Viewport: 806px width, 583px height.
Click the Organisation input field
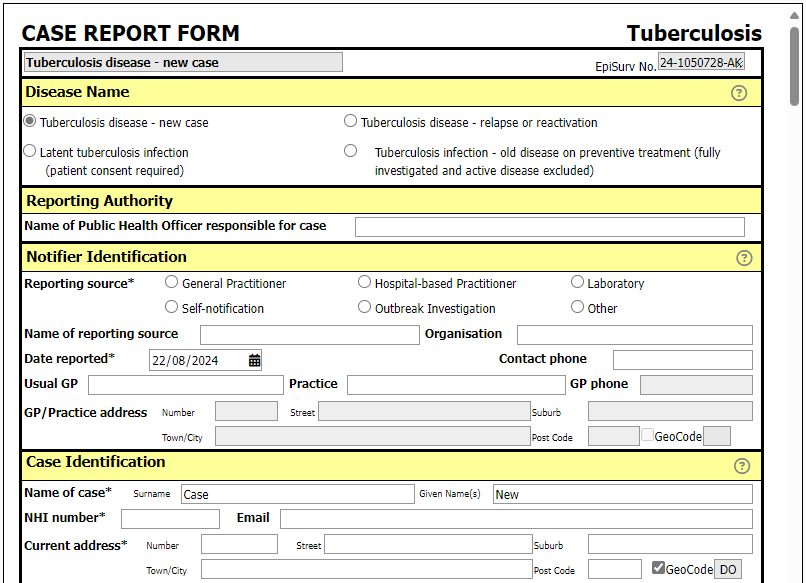click(634, 335)
